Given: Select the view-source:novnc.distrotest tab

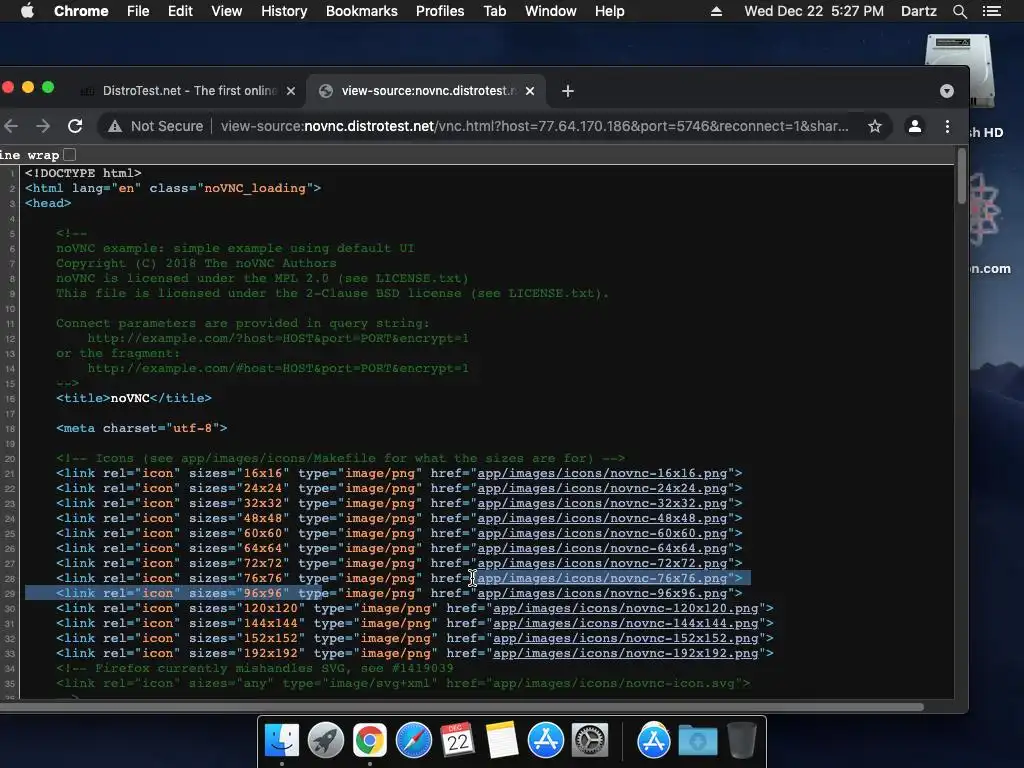Looking at the screenshot, I should coord(428,91).
